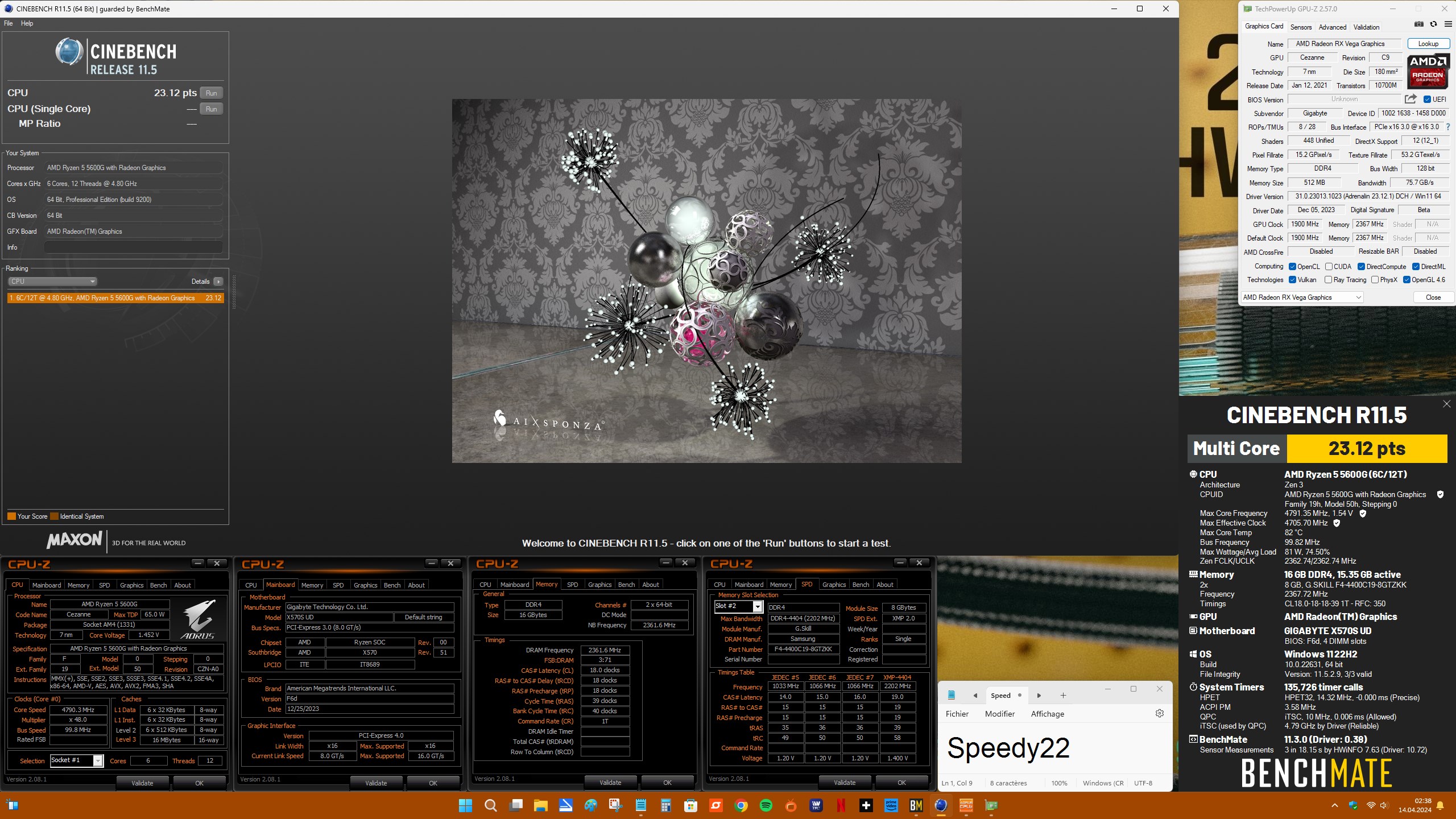Add a new Notepad tab with the plus icon

(x=1063, y=695)
